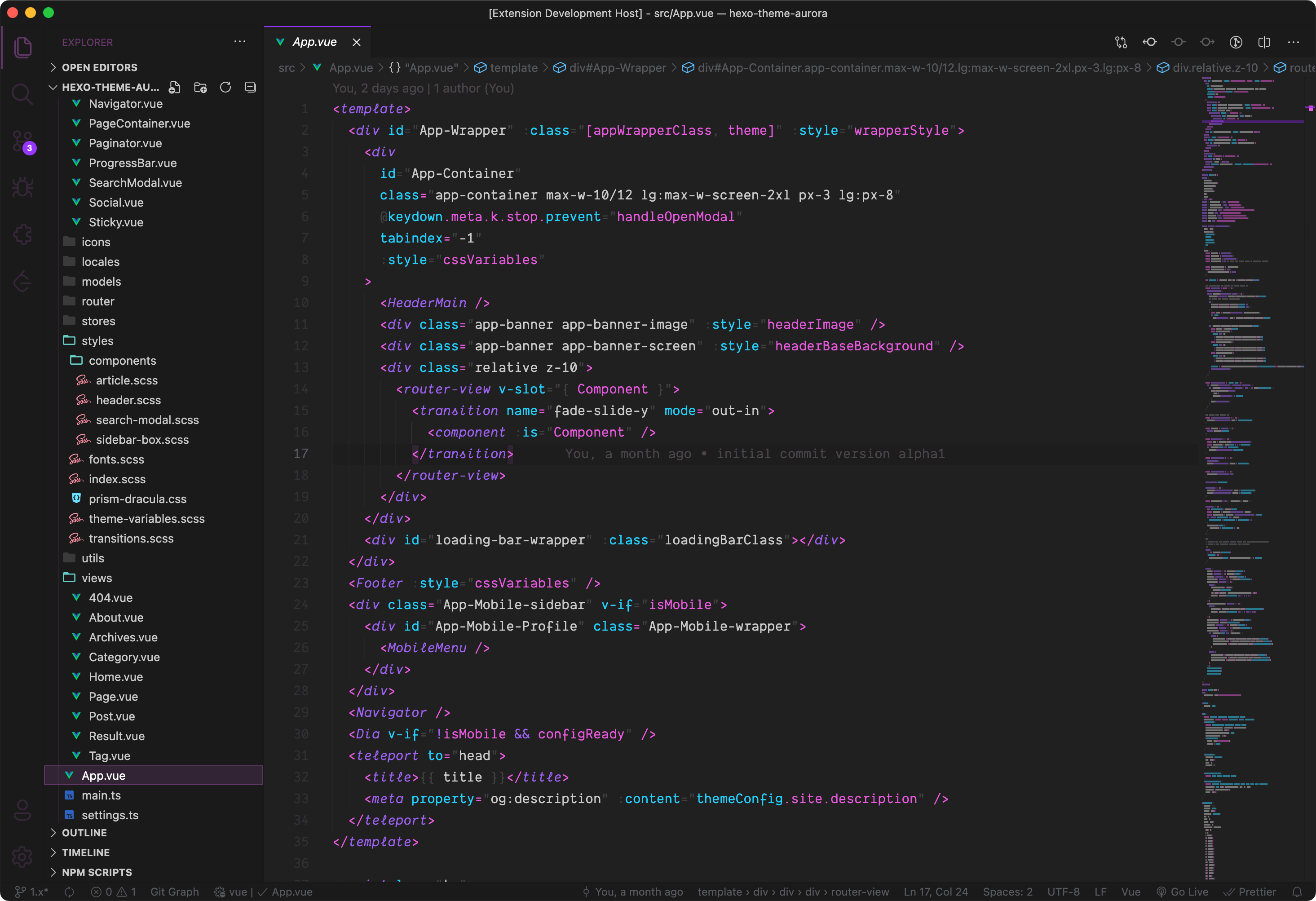Click the sync changes icon in status bar
1316x901 pixels.
[70, 892]
